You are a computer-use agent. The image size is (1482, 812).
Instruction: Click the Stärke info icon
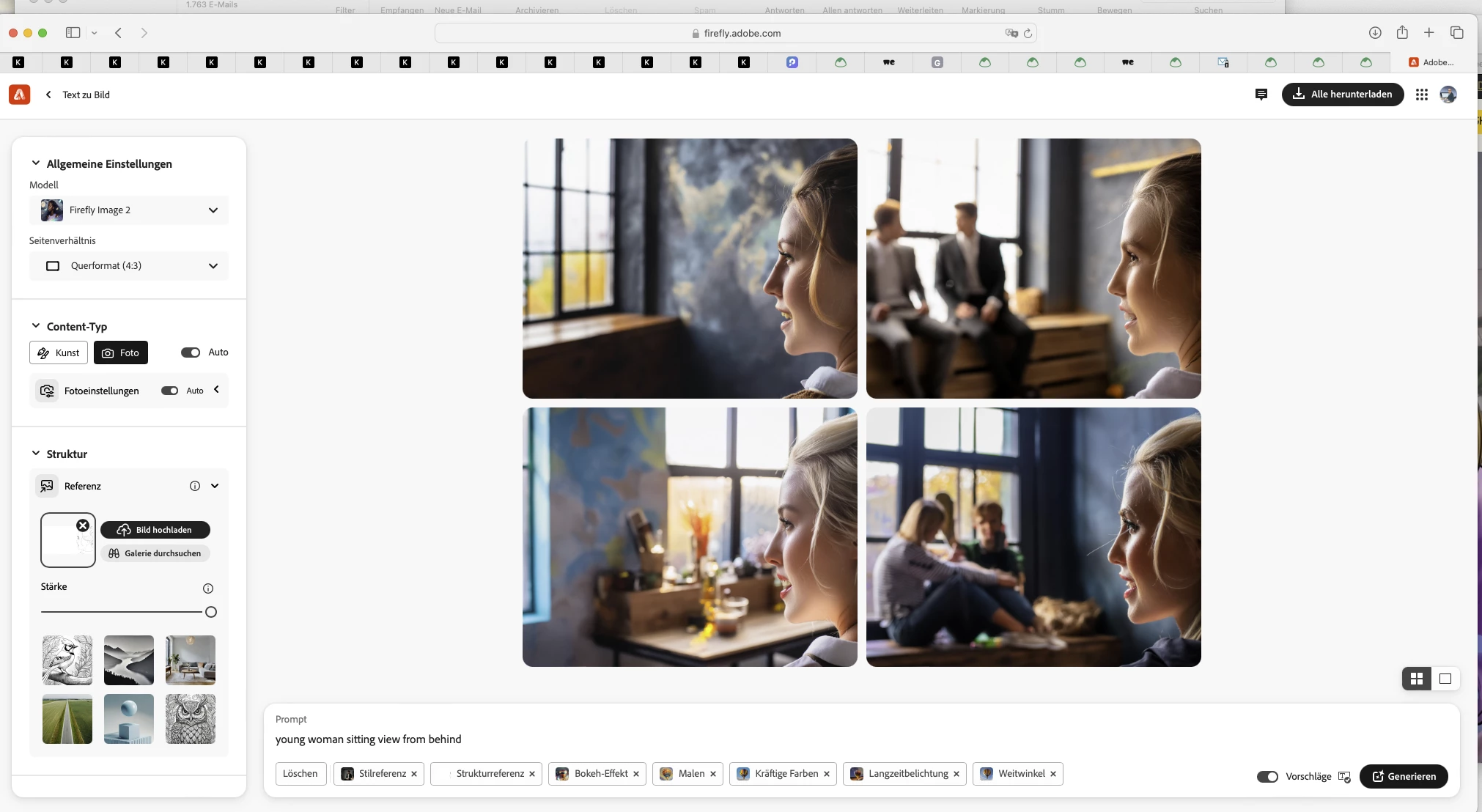pyautogui.click(x=208, y=588)
